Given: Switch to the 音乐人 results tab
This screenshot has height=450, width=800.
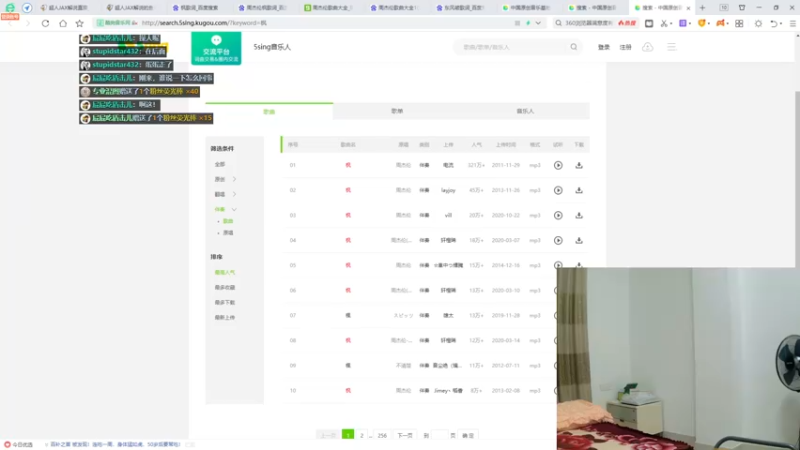Looking at the screenshot, I should (525, 111).
